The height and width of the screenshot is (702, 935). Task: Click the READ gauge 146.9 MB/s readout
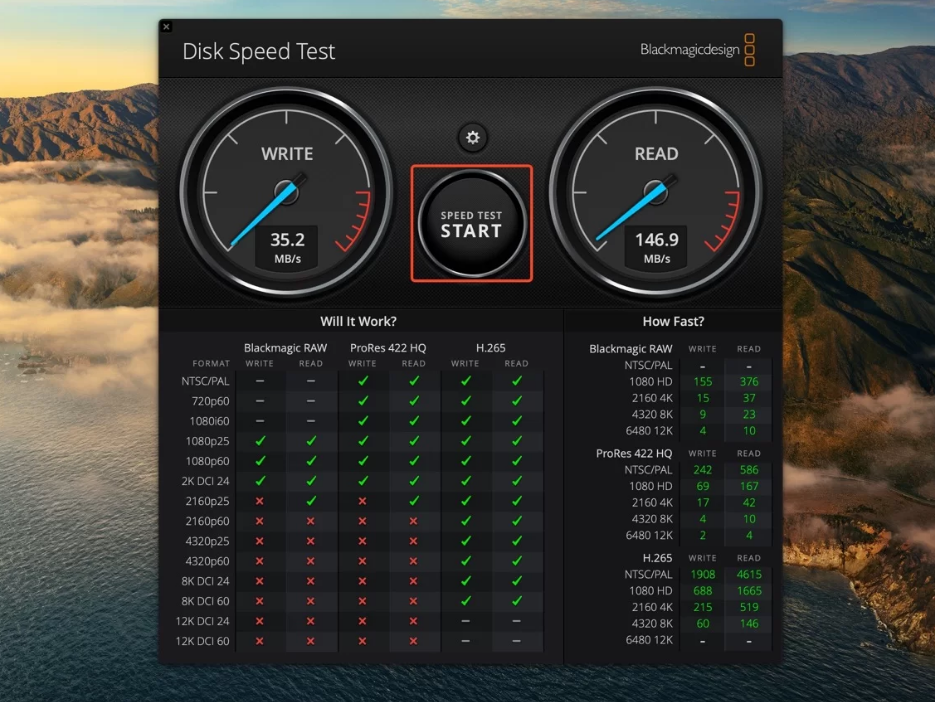point(656,246)
